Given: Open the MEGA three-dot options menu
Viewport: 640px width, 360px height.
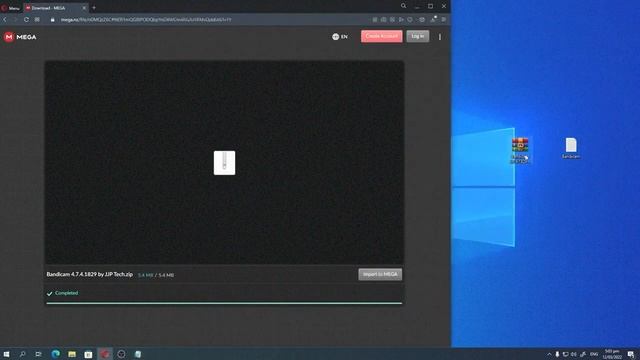Looking at the screenshot, I should [x=440, y=37].
